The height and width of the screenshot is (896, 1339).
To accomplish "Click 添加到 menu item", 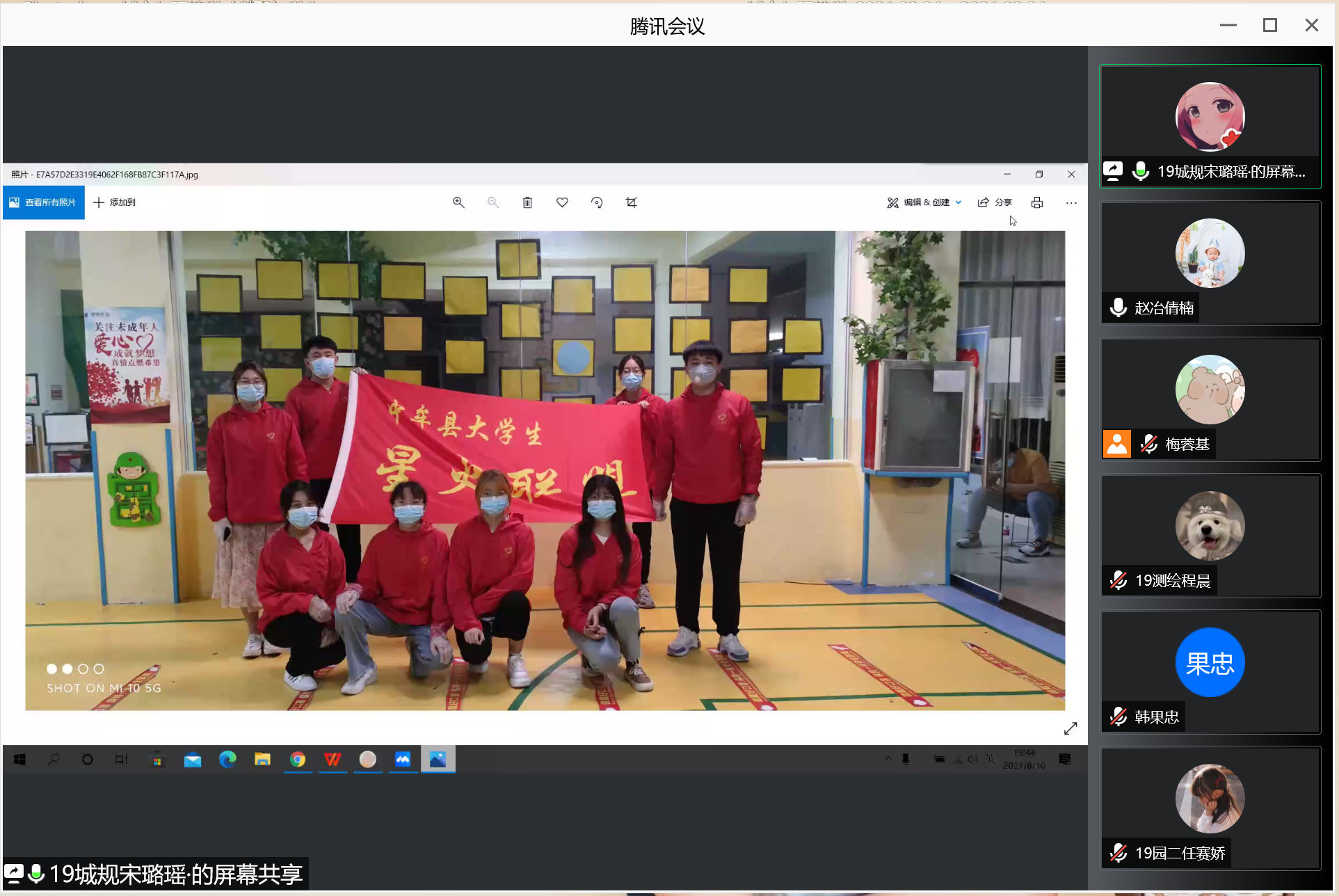I will (x=115, y=202).
